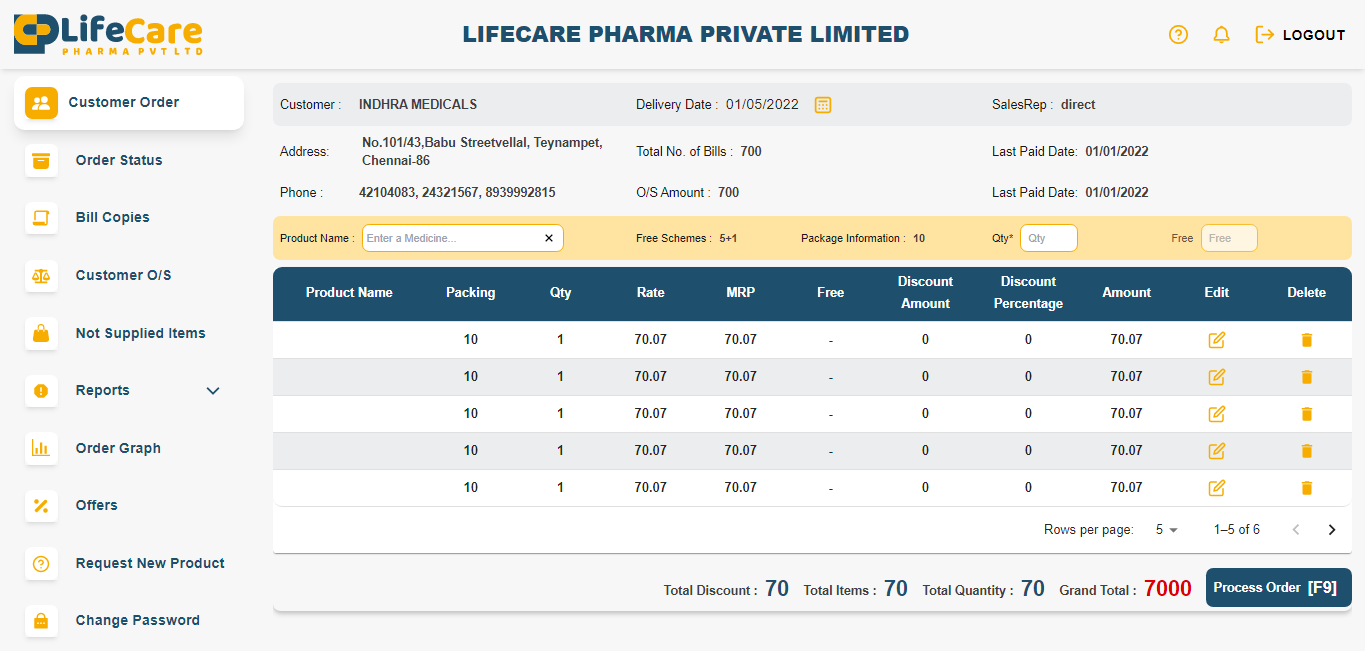Open Request New Product in sidebar
The height and width of the screenshot is (661, 1365).
129,563
